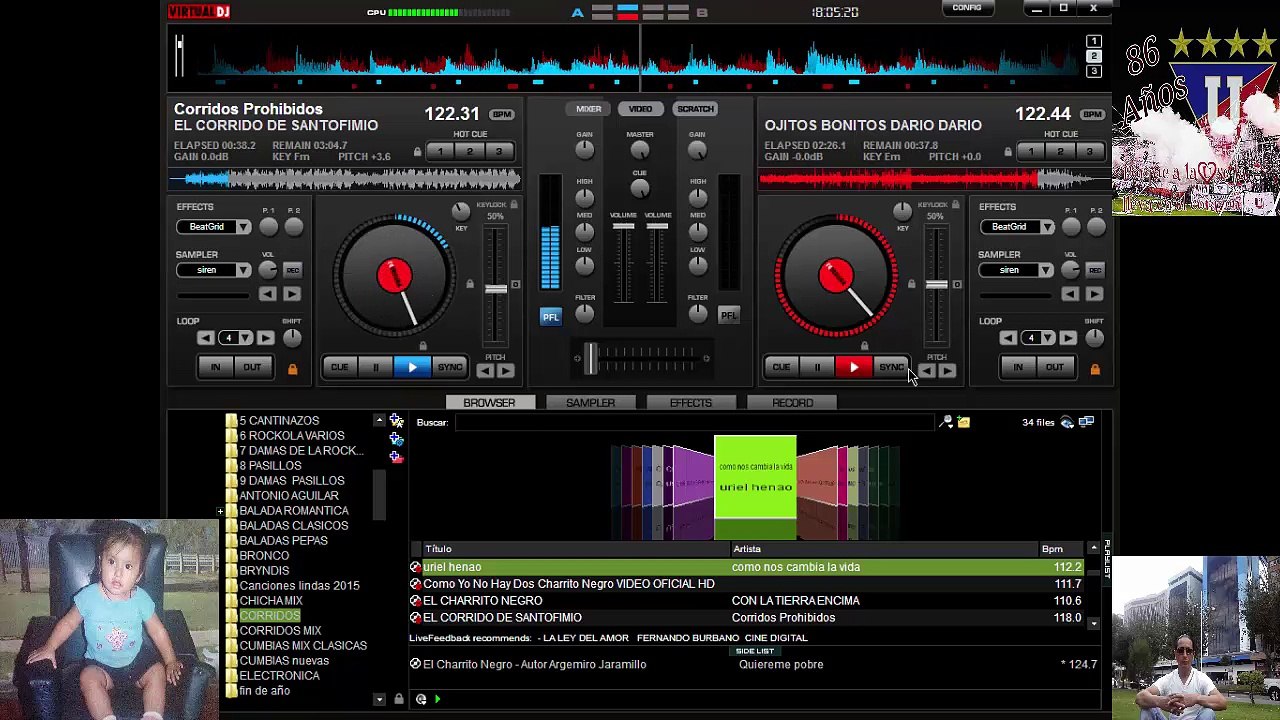Click right deck SYNC button
1280x720 pixels.
coord(891,368)
